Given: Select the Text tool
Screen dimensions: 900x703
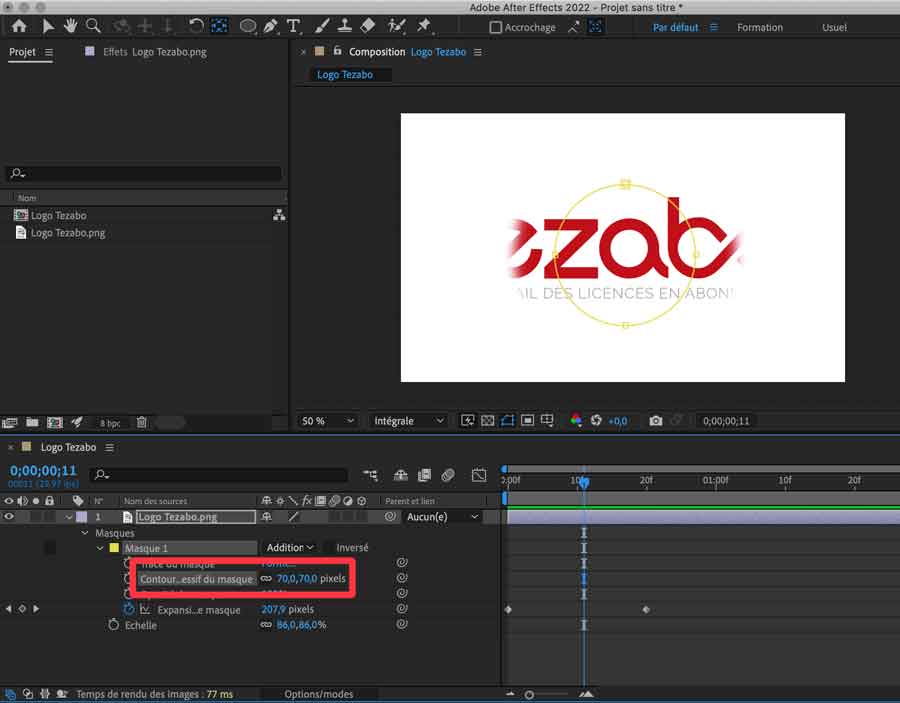Looking at the screenshot, I should (293, 26).
